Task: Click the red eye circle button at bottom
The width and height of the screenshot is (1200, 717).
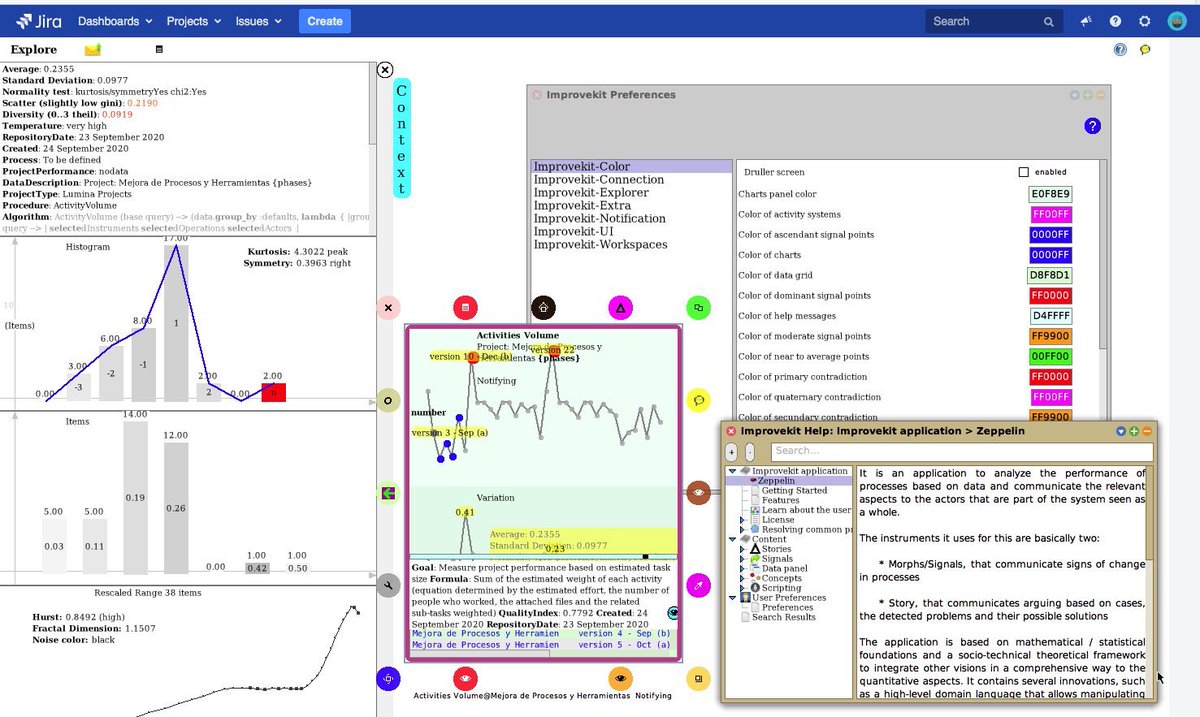Action: pyautogui.click(x=464, y=679)
